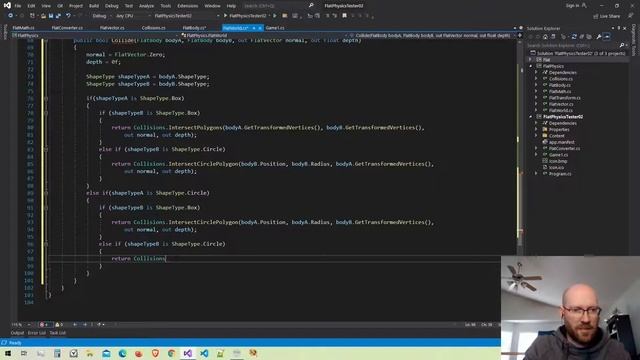
Task: Click the Solution Explorer Home icon
Action: 545,37
